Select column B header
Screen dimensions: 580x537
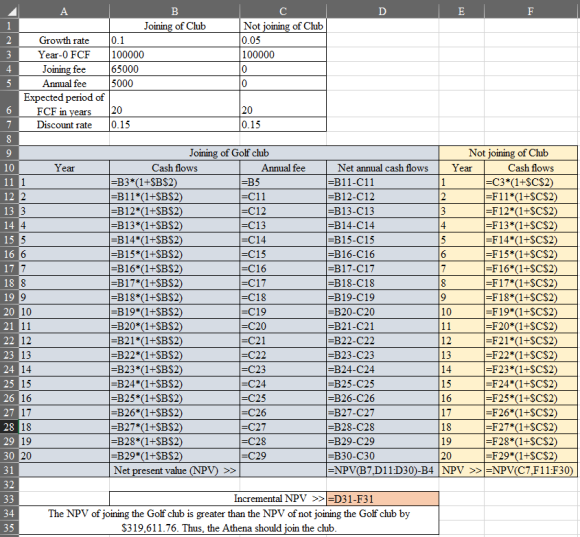[x=175, y=11]
